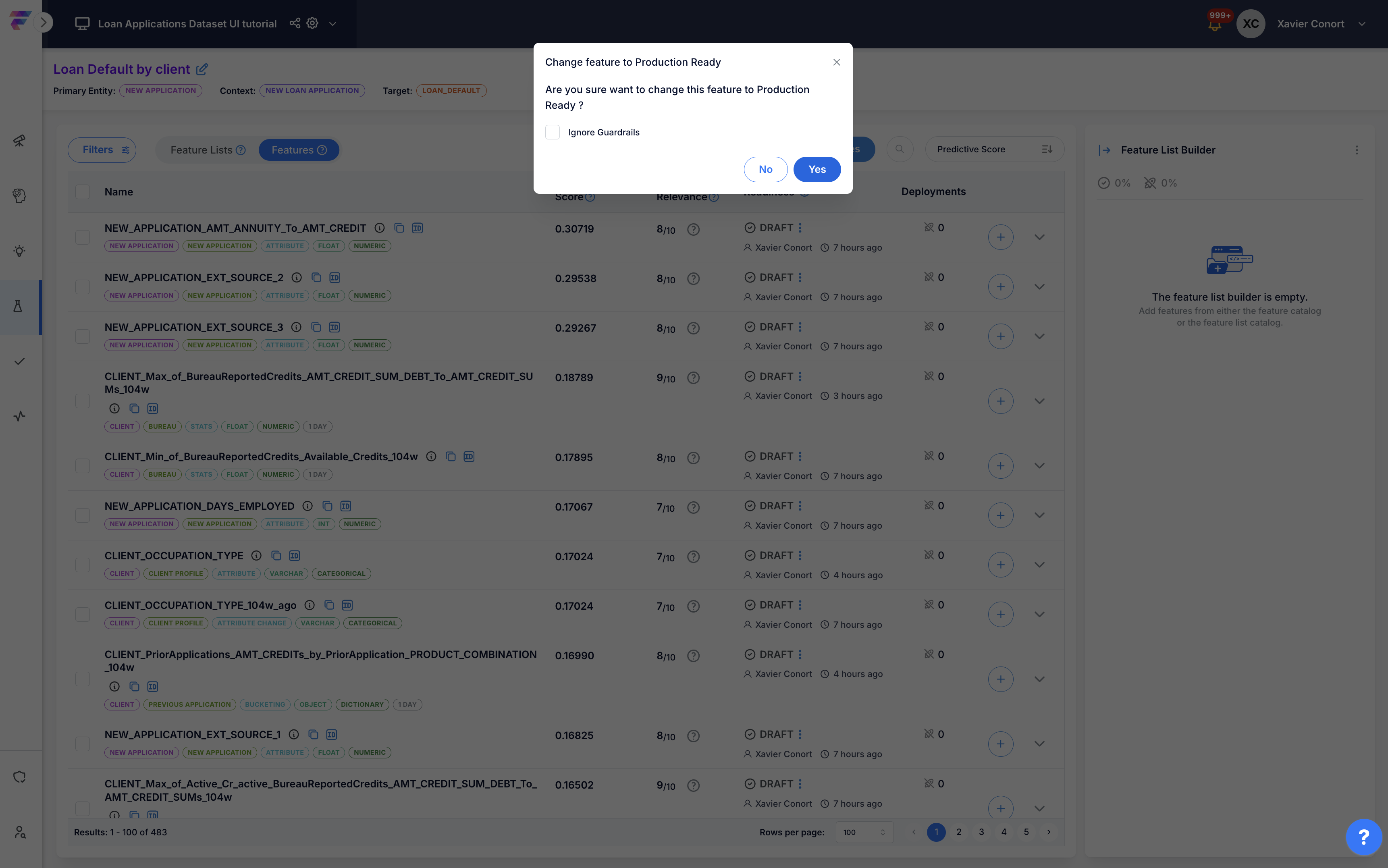Click the share icon beside the catalog title

(295, 23)
